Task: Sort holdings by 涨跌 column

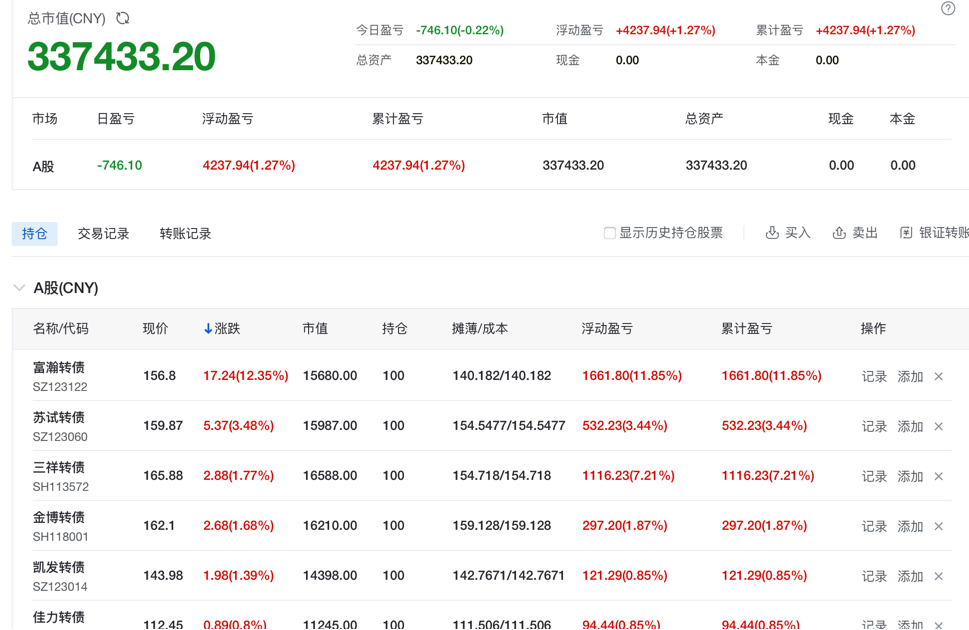Action: pyautogui.click(x=222, y=328)
